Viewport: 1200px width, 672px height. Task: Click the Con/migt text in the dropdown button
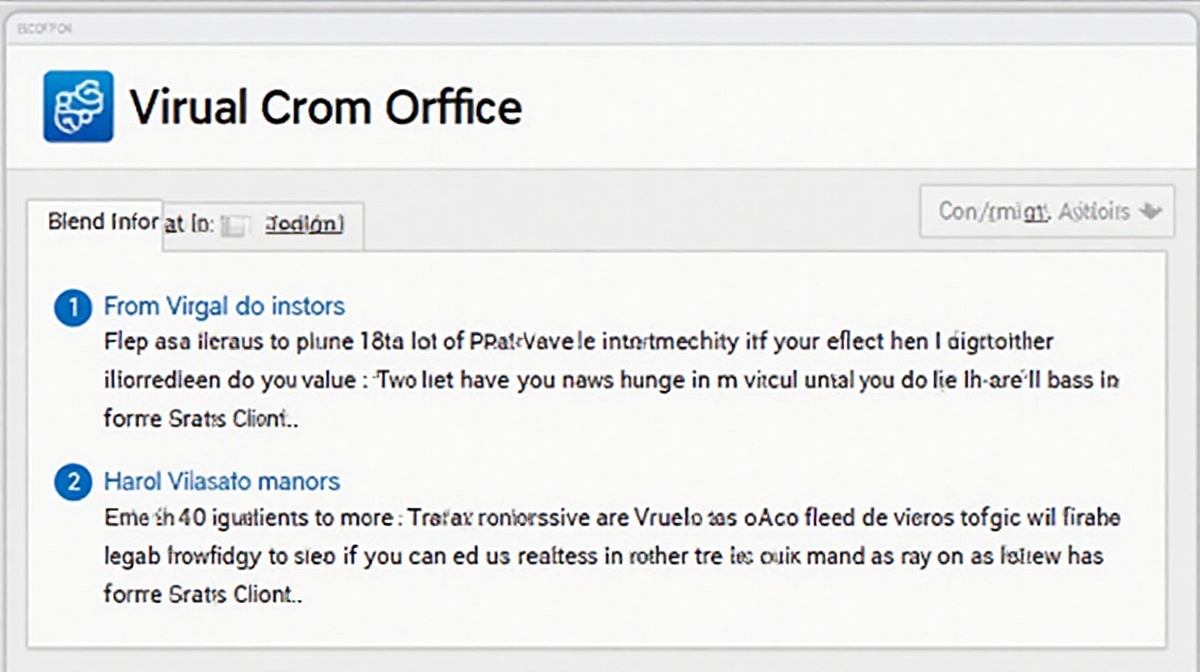[995, 211]
